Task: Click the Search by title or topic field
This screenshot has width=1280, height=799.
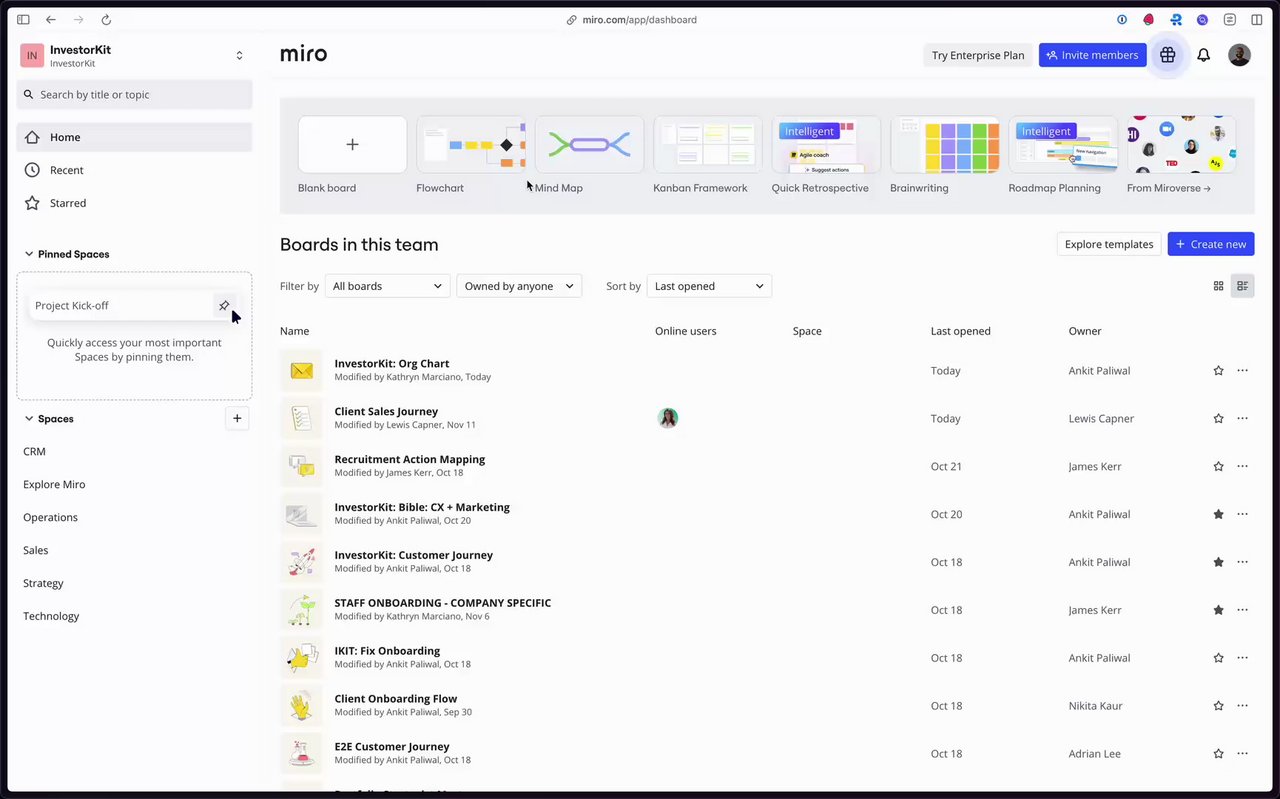Action: pyautogui.click(x=134, y=94)
